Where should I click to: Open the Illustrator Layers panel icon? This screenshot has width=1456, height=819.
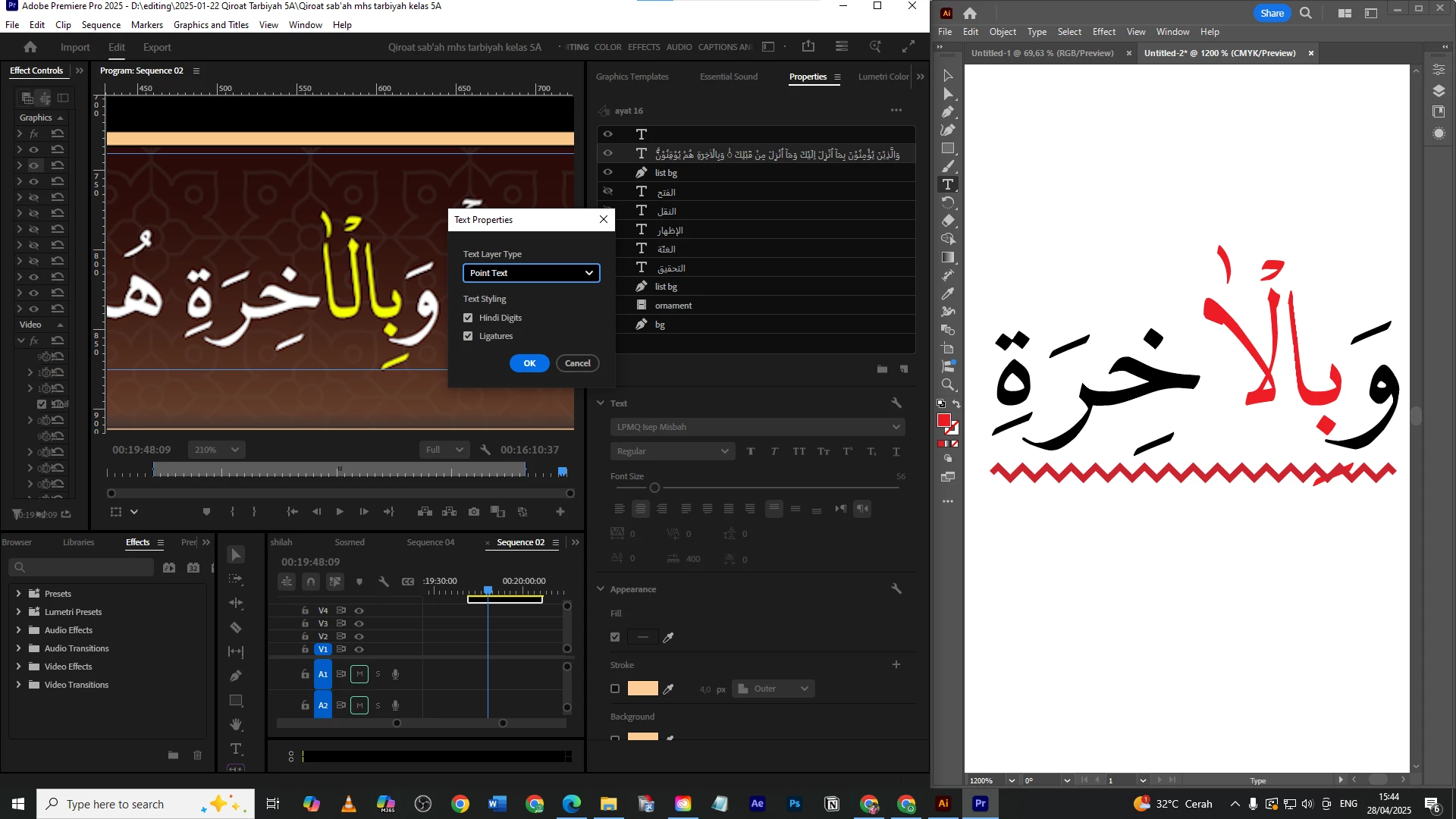coord(1439,91)
